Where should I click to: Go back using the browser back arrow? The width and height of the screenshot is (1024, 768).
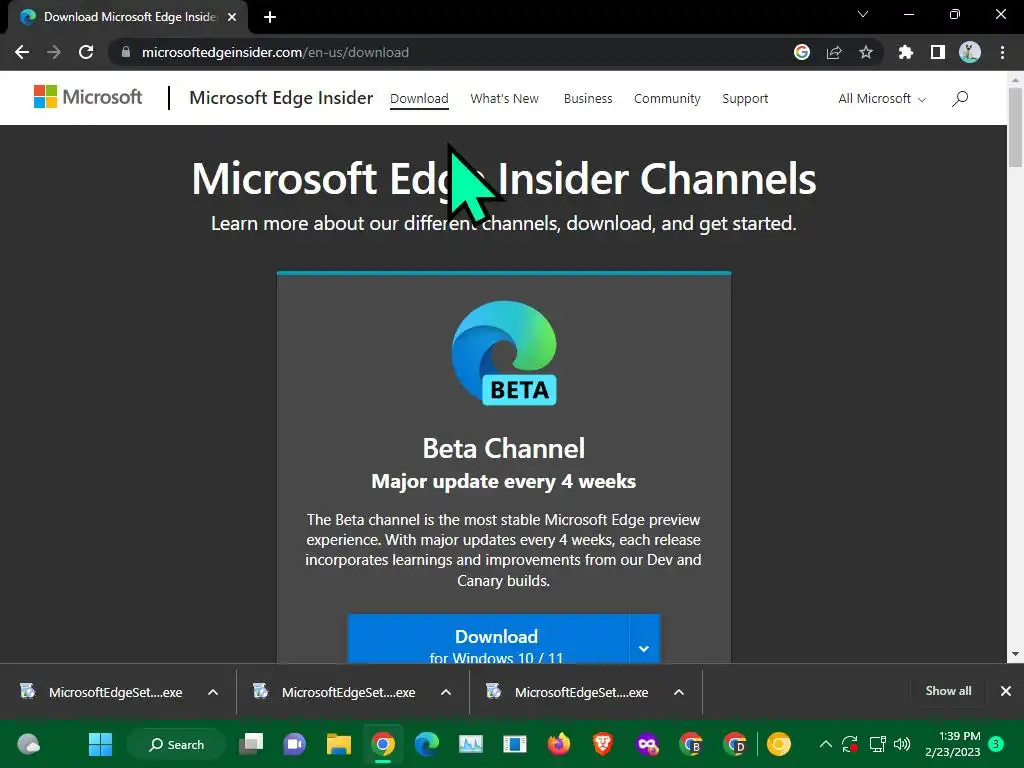click(22, 52)
